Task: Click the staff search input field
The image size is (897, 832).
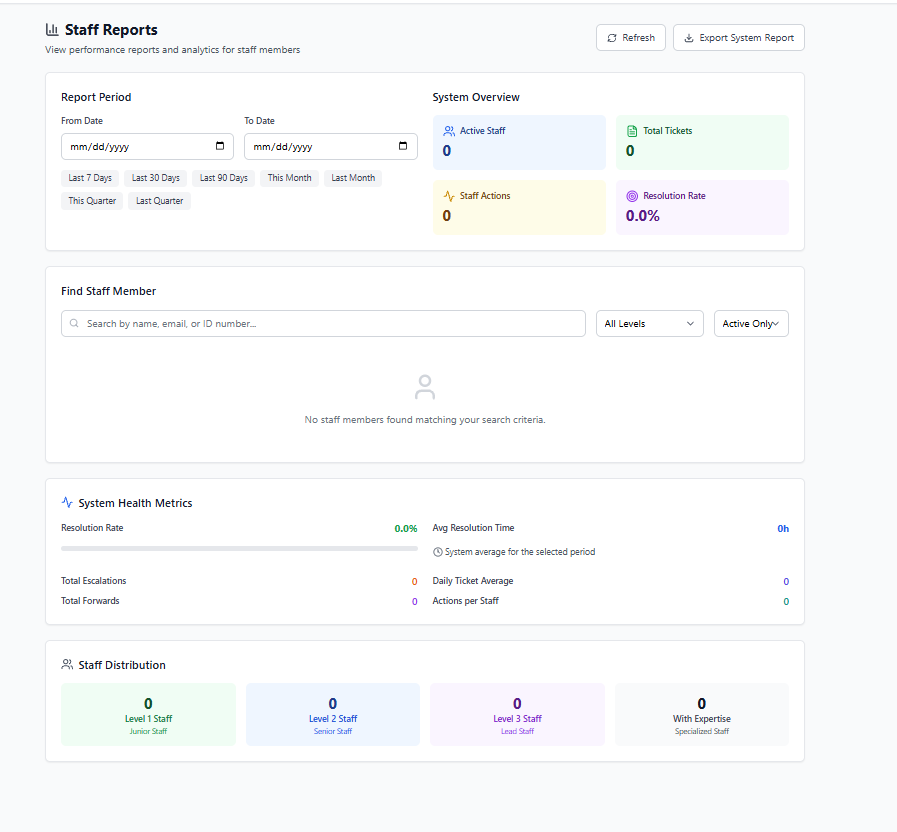Action: tap(323, 324)
